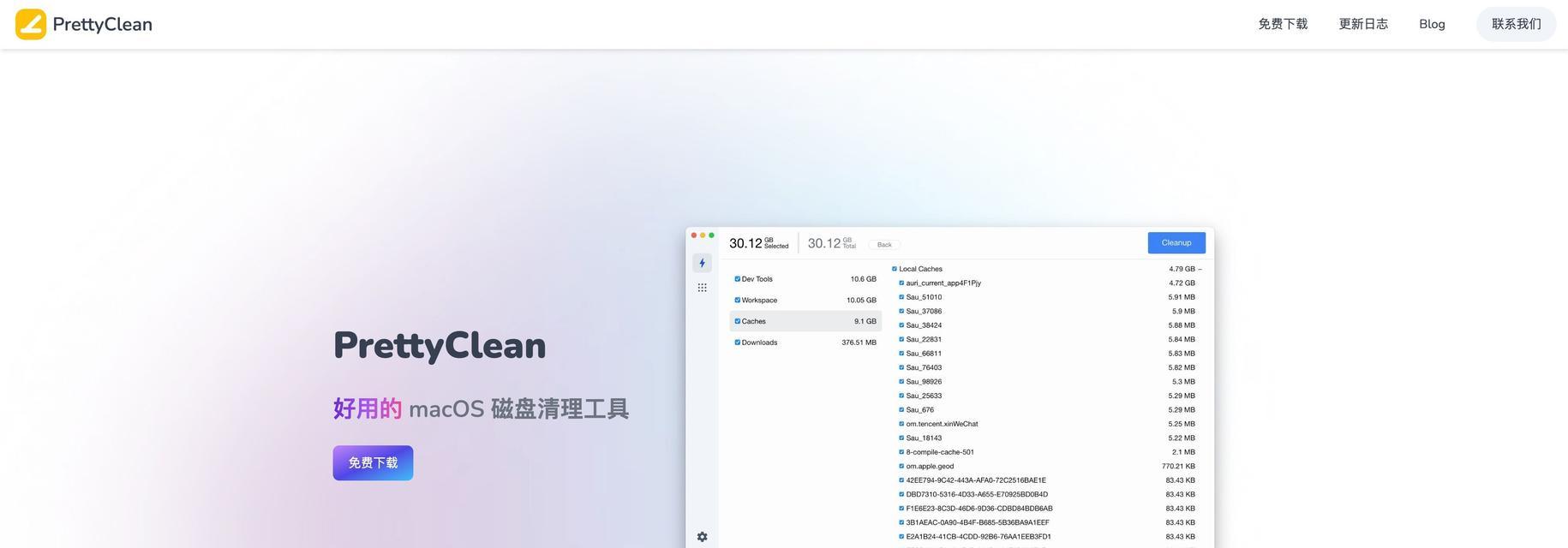Click the E2A1B24-41CB-4CDD-92B6-76AA1EEB3FD1 entry
Viewport: 1568px width, 548px height.
pyautogui.click(x=979, y=537)
